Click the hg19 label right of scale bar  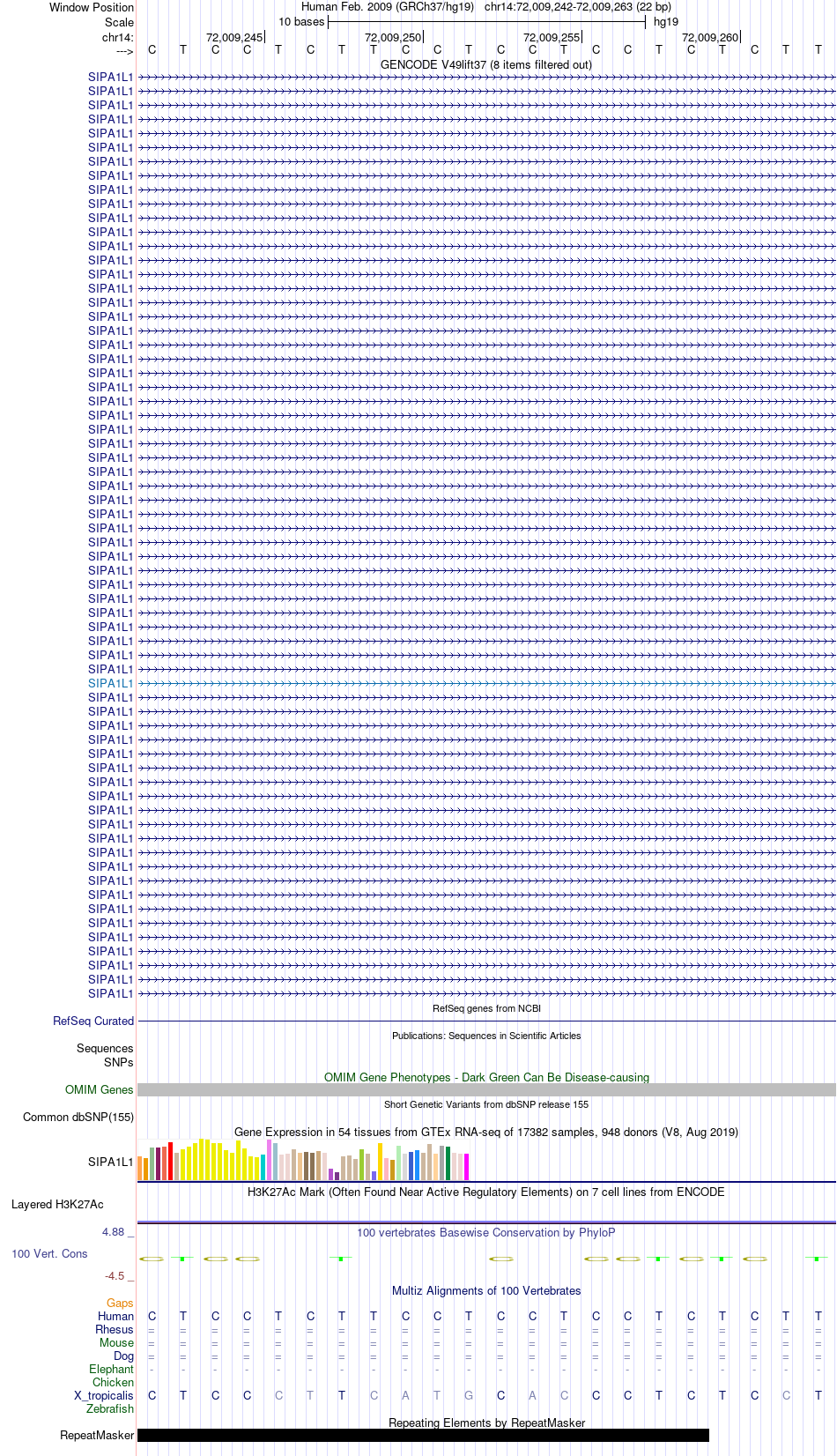[666, 21]
